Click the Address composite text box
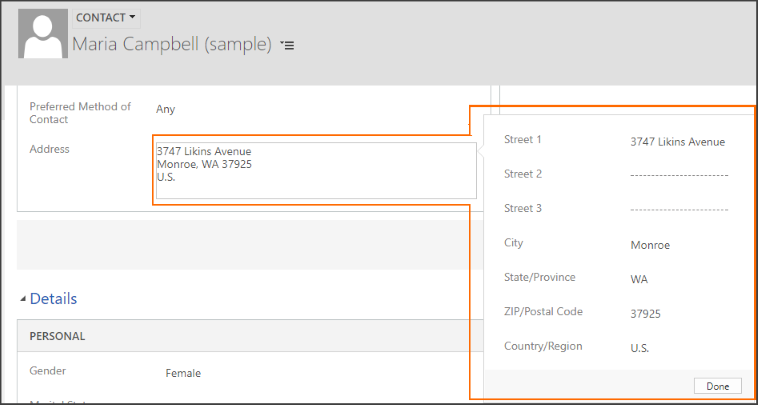This screenshot has height=405, width=758. pyautogui.click(x=314, y=170)
